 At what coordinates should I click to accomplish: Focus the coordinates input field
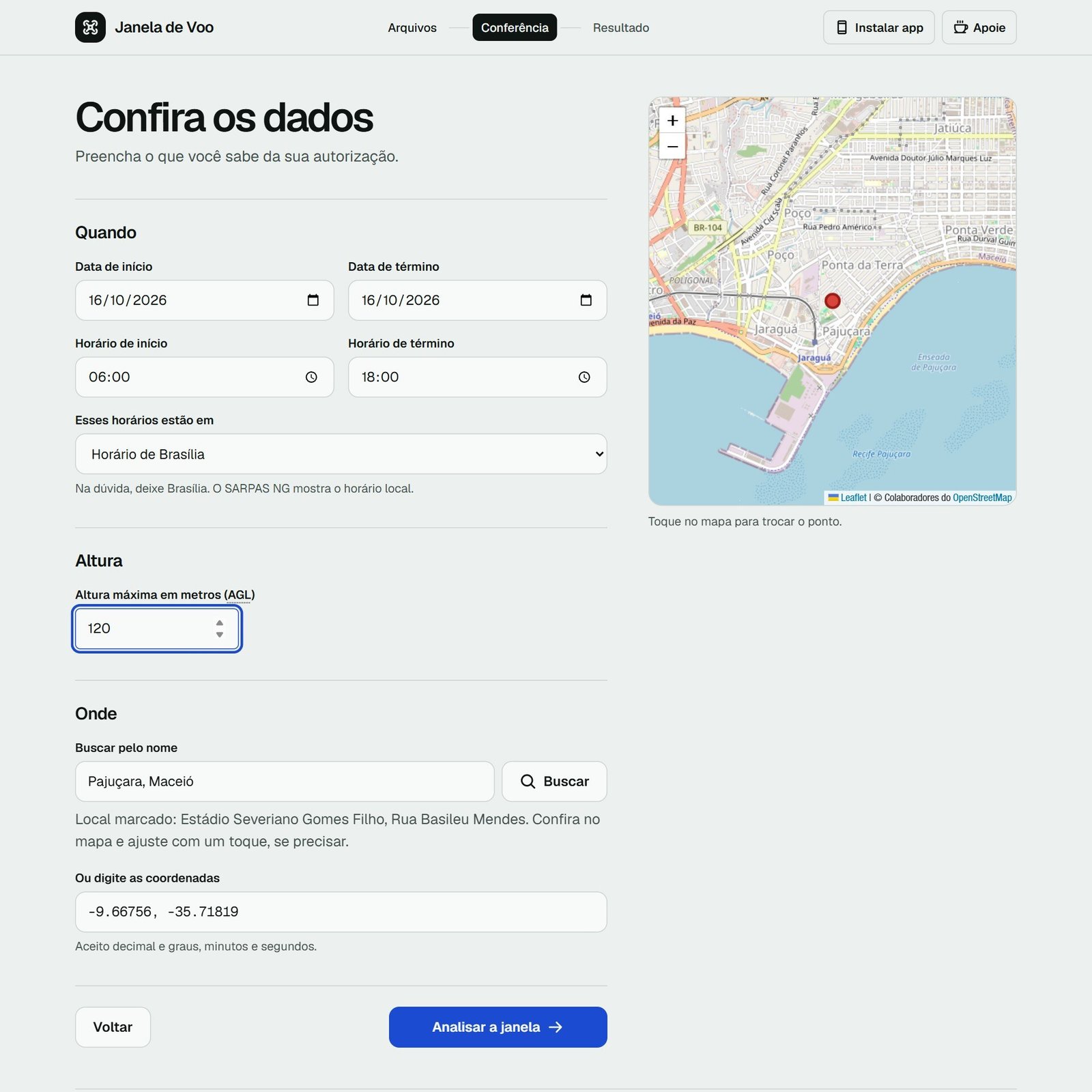coord(341,912)
